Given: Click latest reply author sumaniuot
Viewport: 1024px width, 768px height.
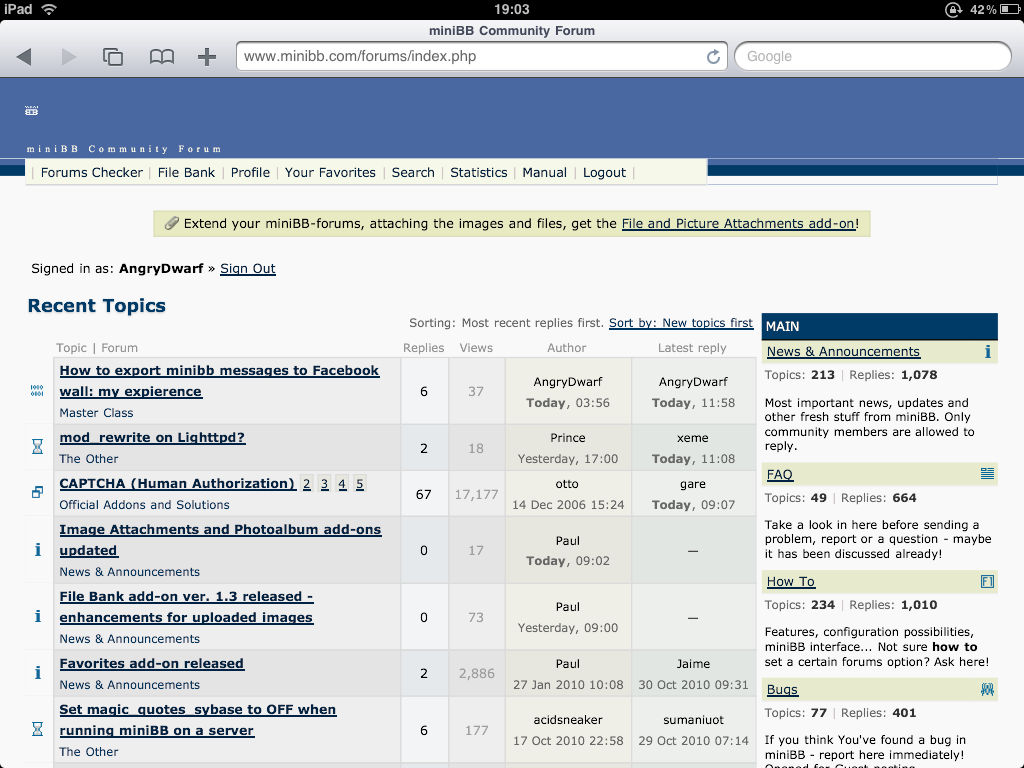Looking at the screenshot, I should 693,720.
